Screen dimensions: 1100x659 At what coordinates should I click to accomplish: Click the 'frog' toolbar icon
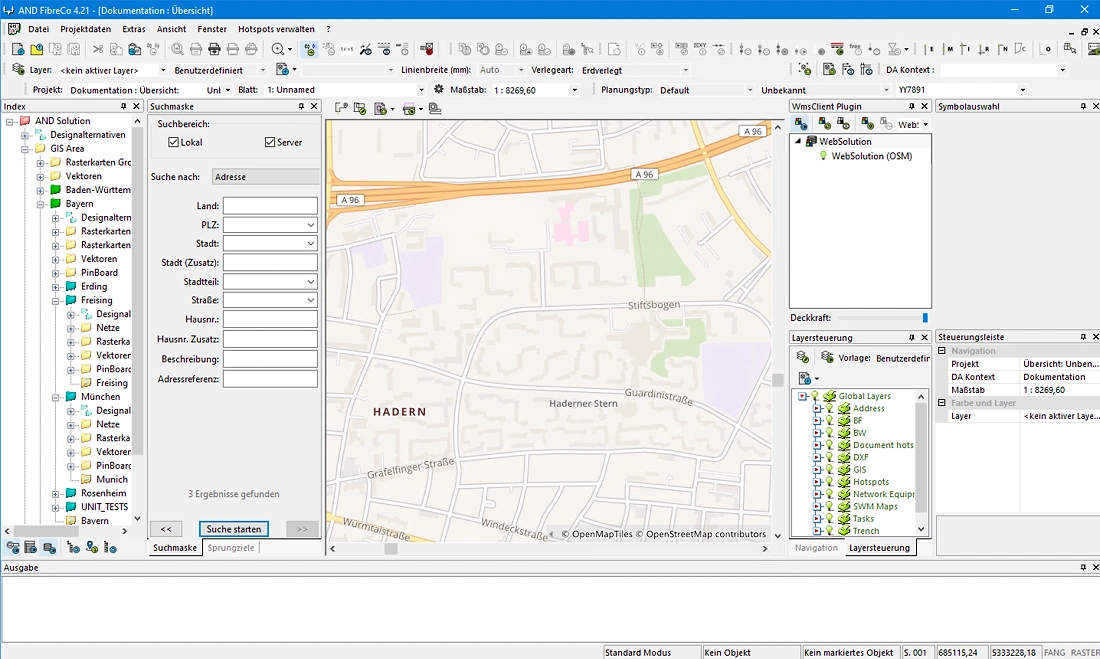855,49
